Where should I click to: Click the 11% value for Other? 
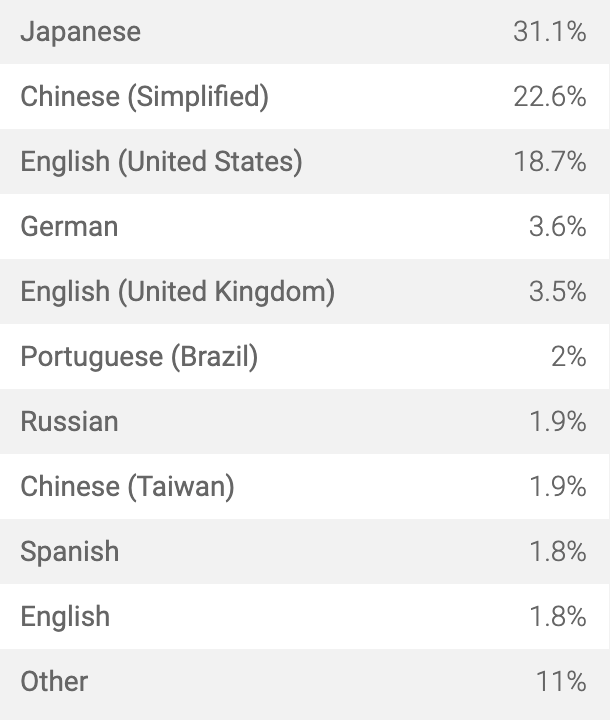[x=561, y=681]
